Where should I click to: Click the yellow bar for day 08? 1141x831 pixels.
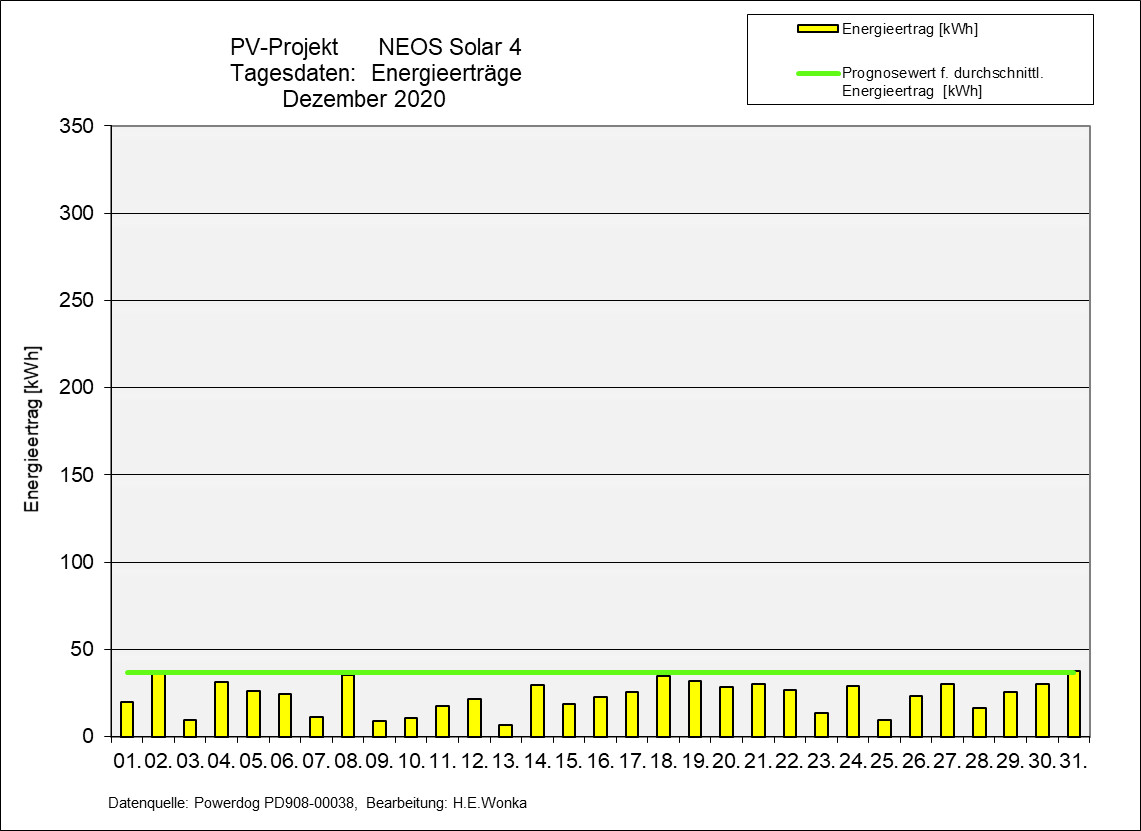[348, 706]
